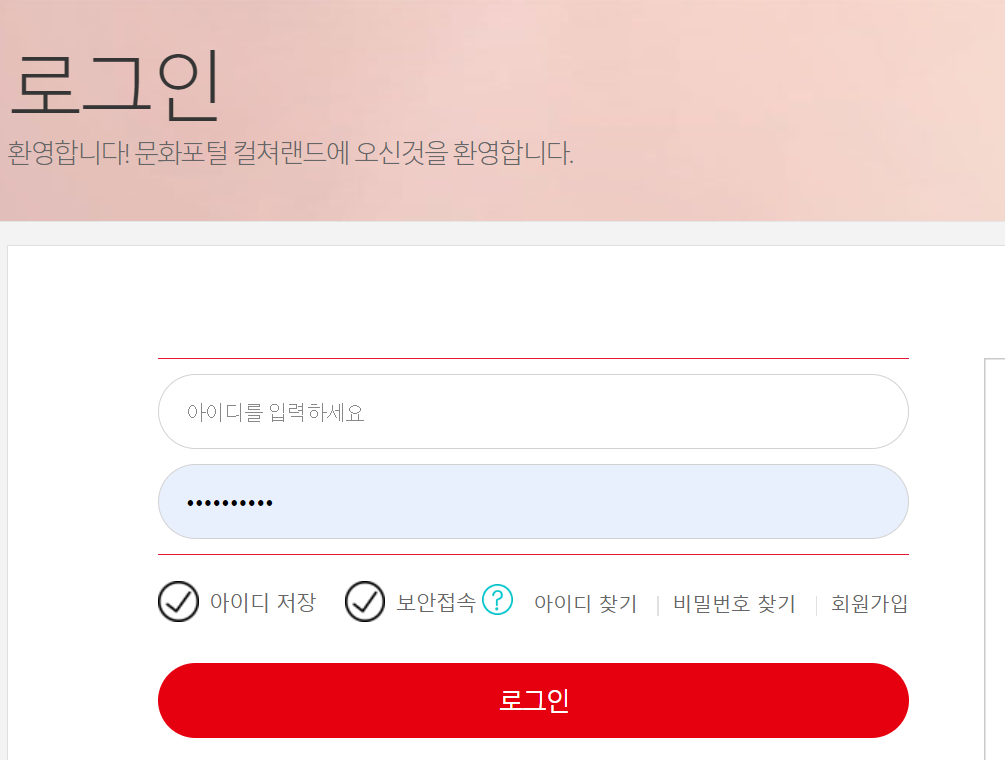Screen dimensions: 1005x760
Task: Click the red 로그인 button
Action: coord(533,700)
